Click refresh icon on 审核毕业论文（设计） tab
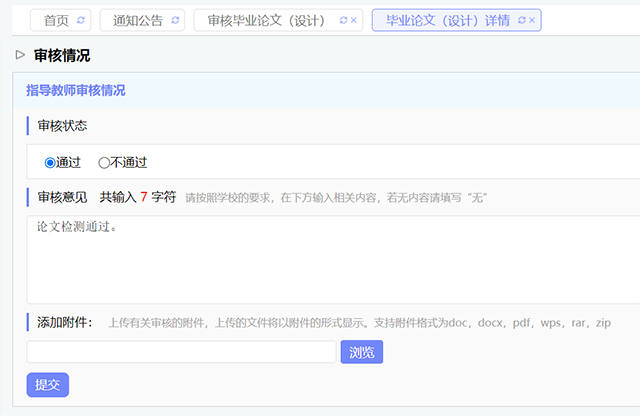Image resolution: width=640 pixels, height=418 pixels. [343, 20]
